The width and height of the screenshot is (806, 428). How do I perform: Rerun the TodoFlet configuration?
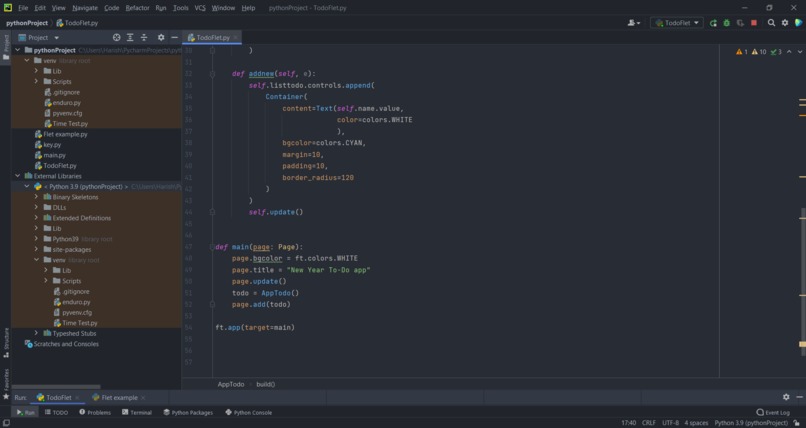tap(713, 23)
